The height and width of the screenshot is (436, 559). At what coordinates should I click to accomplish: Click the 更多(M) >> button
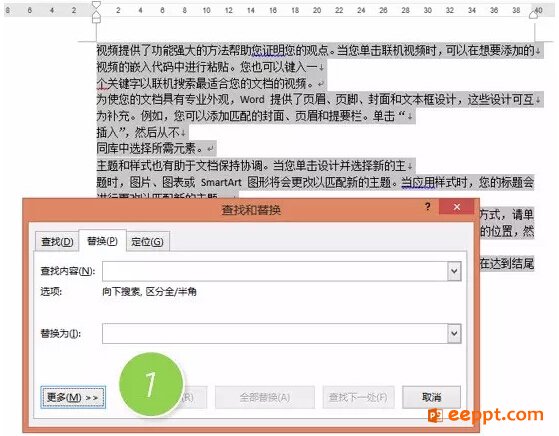click(x=73, y=397)
